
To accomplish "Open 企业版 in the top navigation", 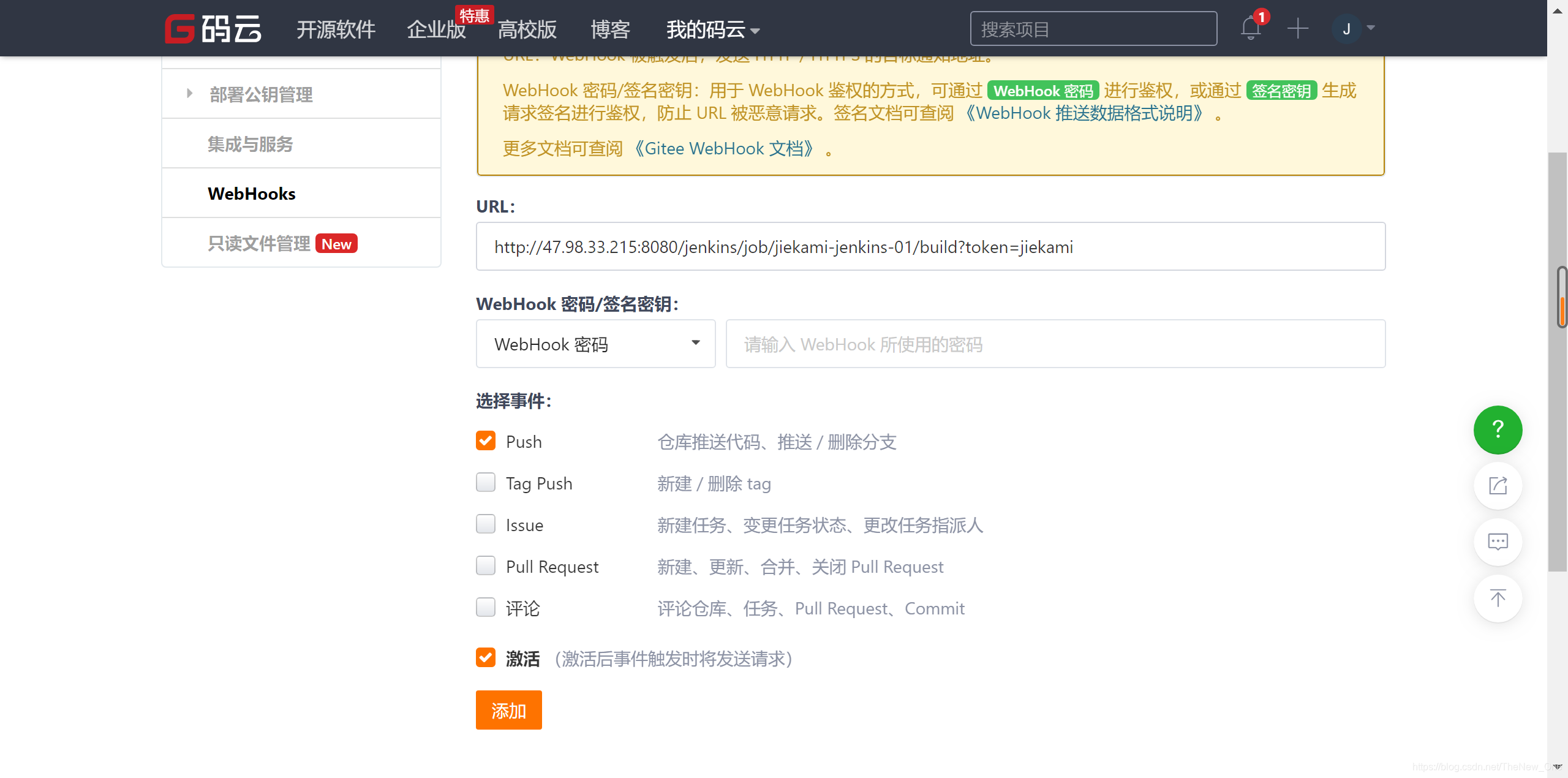I will click(x=436, y=29).
